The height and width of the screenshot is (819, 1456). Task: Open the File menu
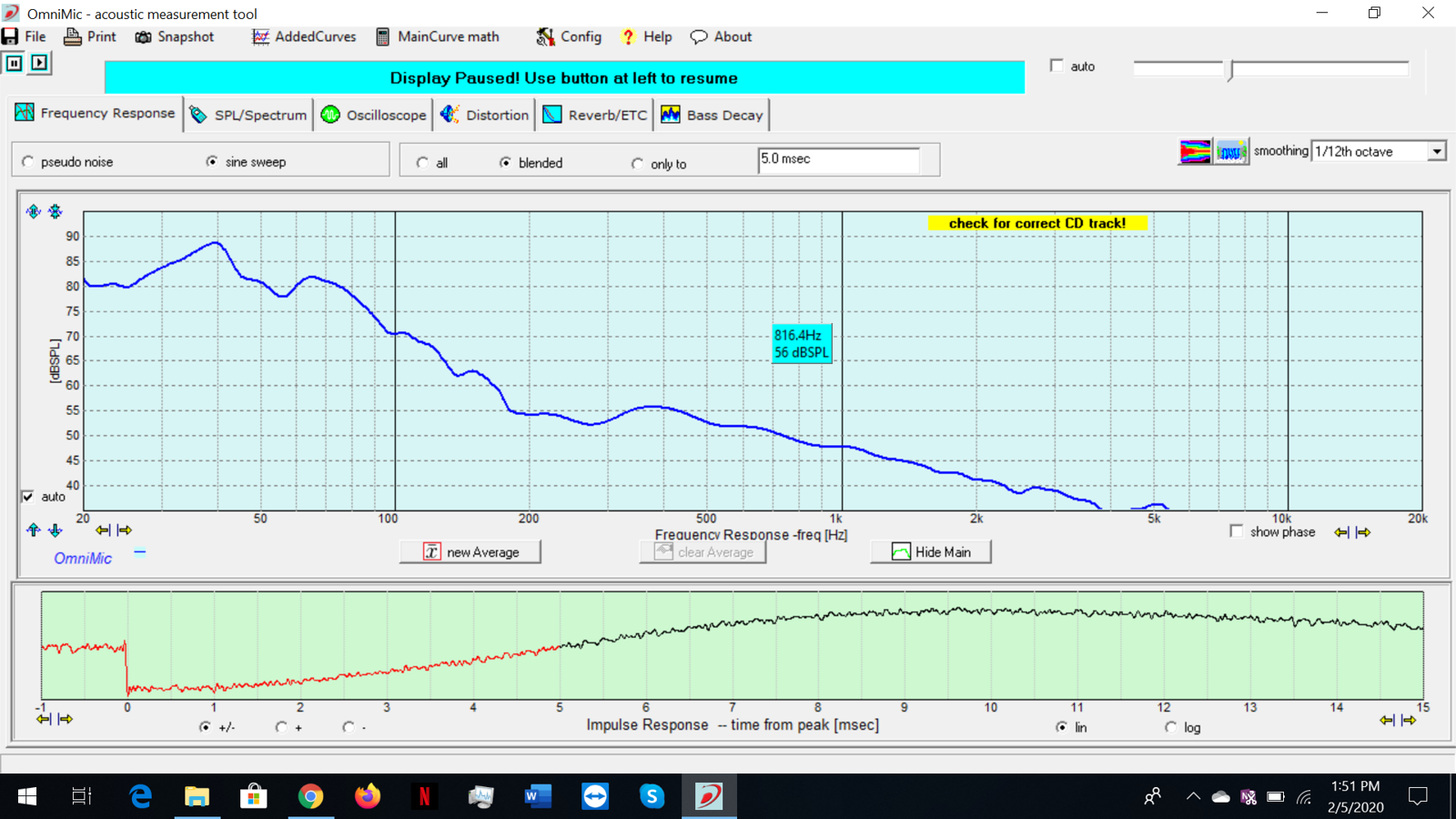[x=25, y=36]
